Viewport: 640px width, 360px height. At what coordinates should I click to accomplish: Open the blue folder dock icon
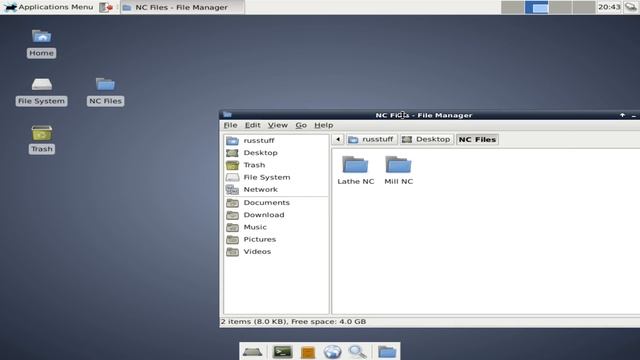pos(387,351)
